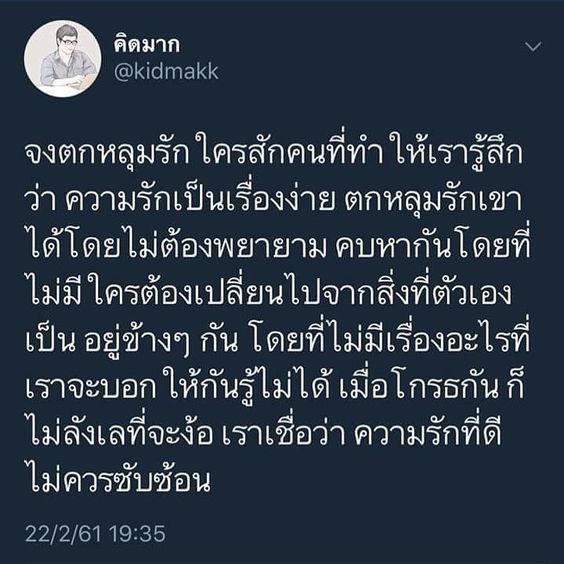This screenshot has height=564, width=564.
Task: Click the final line ไม่ควรซับซ้อน
Action: (x=118, y=479)
